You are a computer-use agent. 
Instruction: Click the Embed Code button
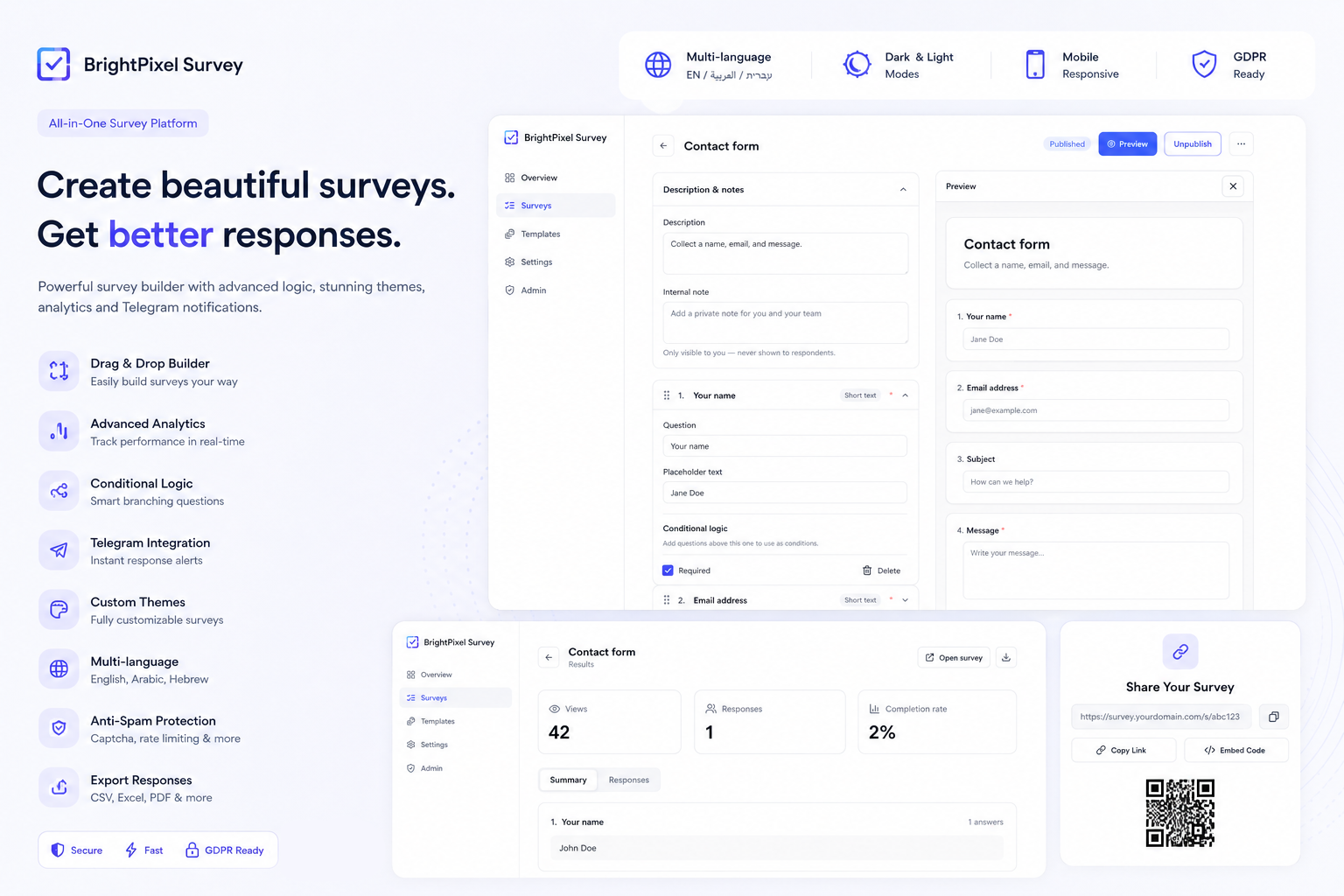tap(1235, 750)
